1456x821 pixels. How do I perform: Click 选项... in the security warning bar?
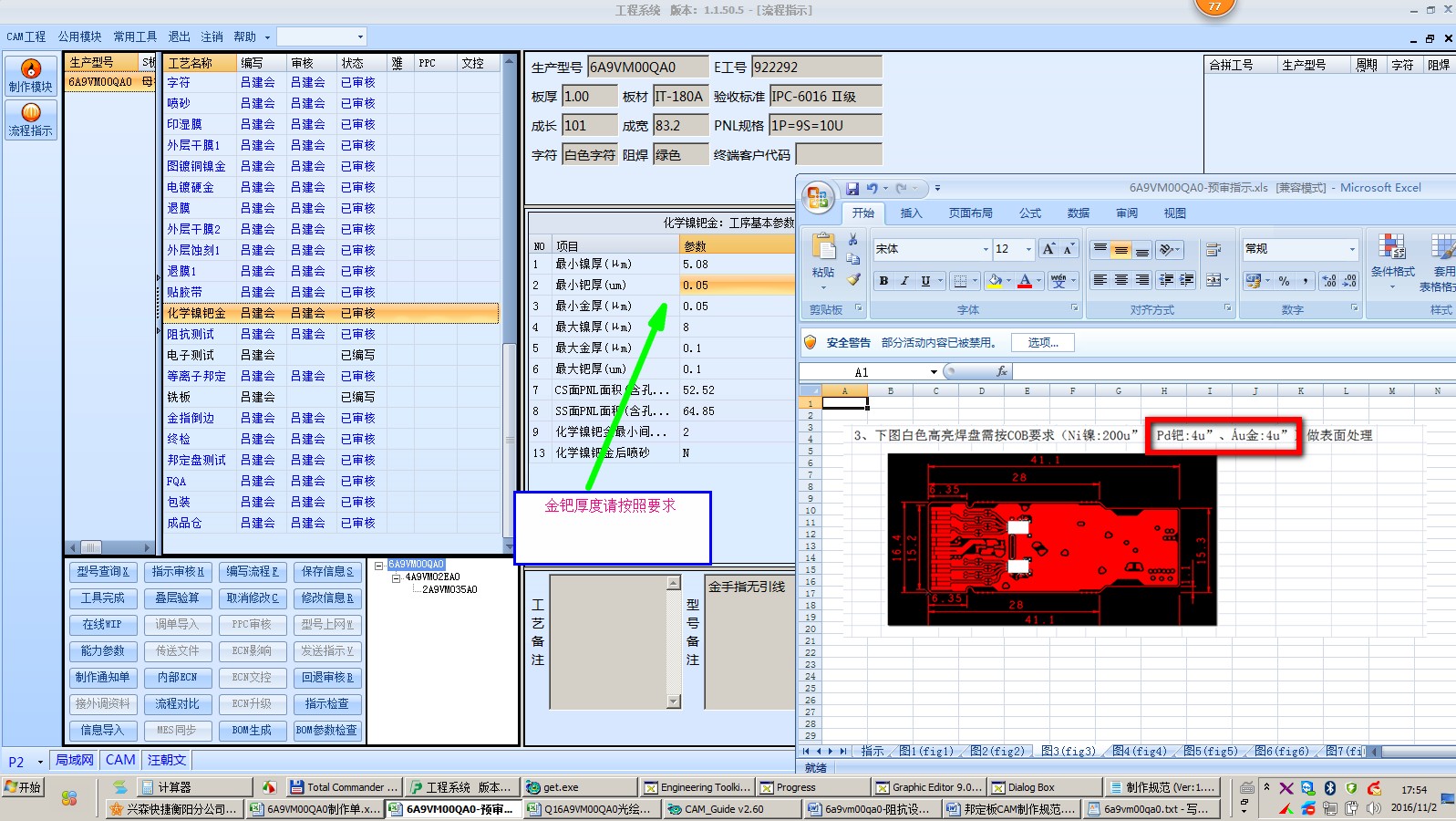(x=1043, y=343)
